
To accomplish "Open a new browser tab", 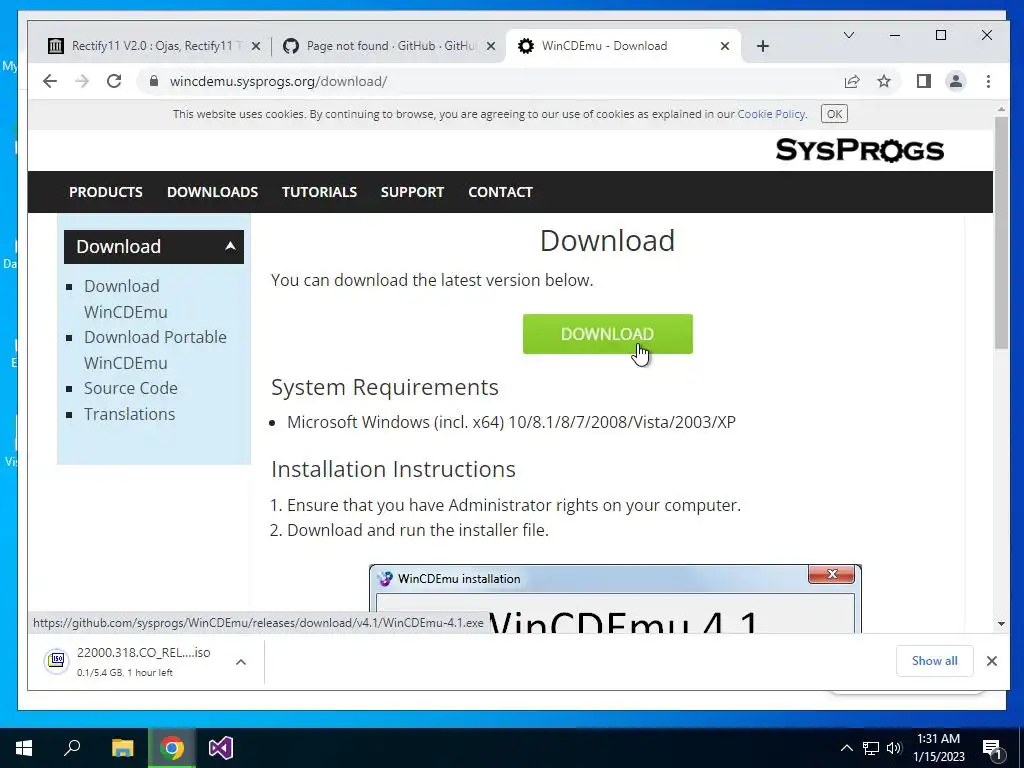I will (763, 46).
